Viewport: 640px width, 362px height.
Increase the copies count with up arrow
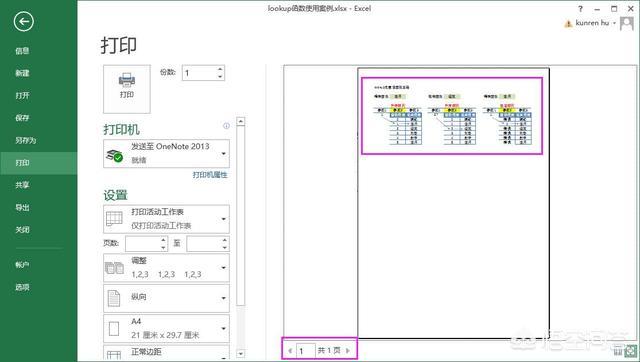coord(220,70)
